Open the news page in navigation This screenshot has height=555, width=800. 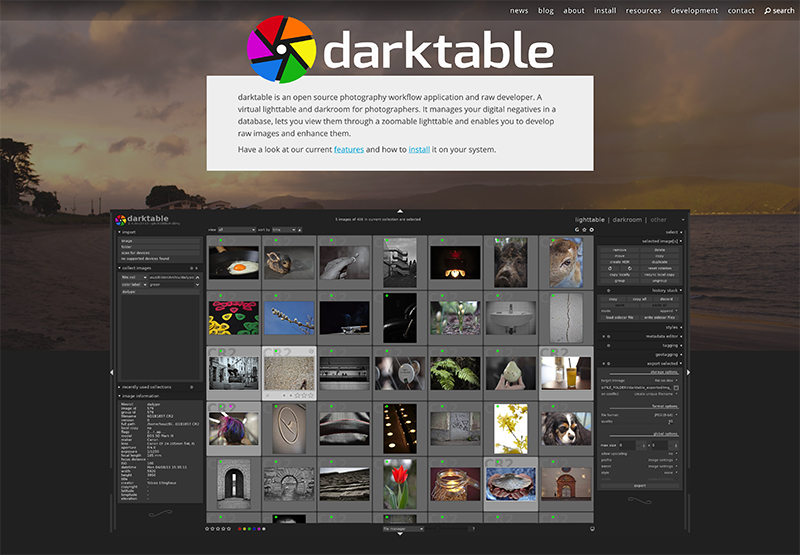coord(519,11)
